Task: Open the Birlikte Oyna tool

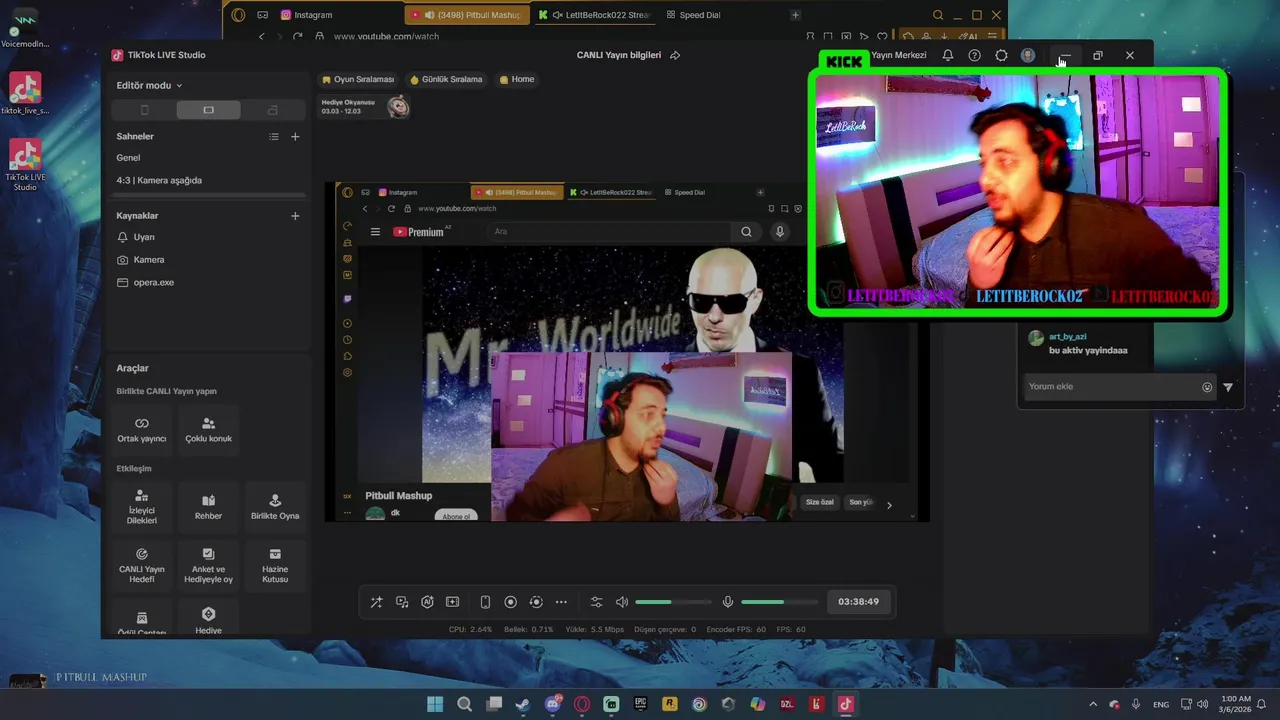Action: click(x=275, y=507)
